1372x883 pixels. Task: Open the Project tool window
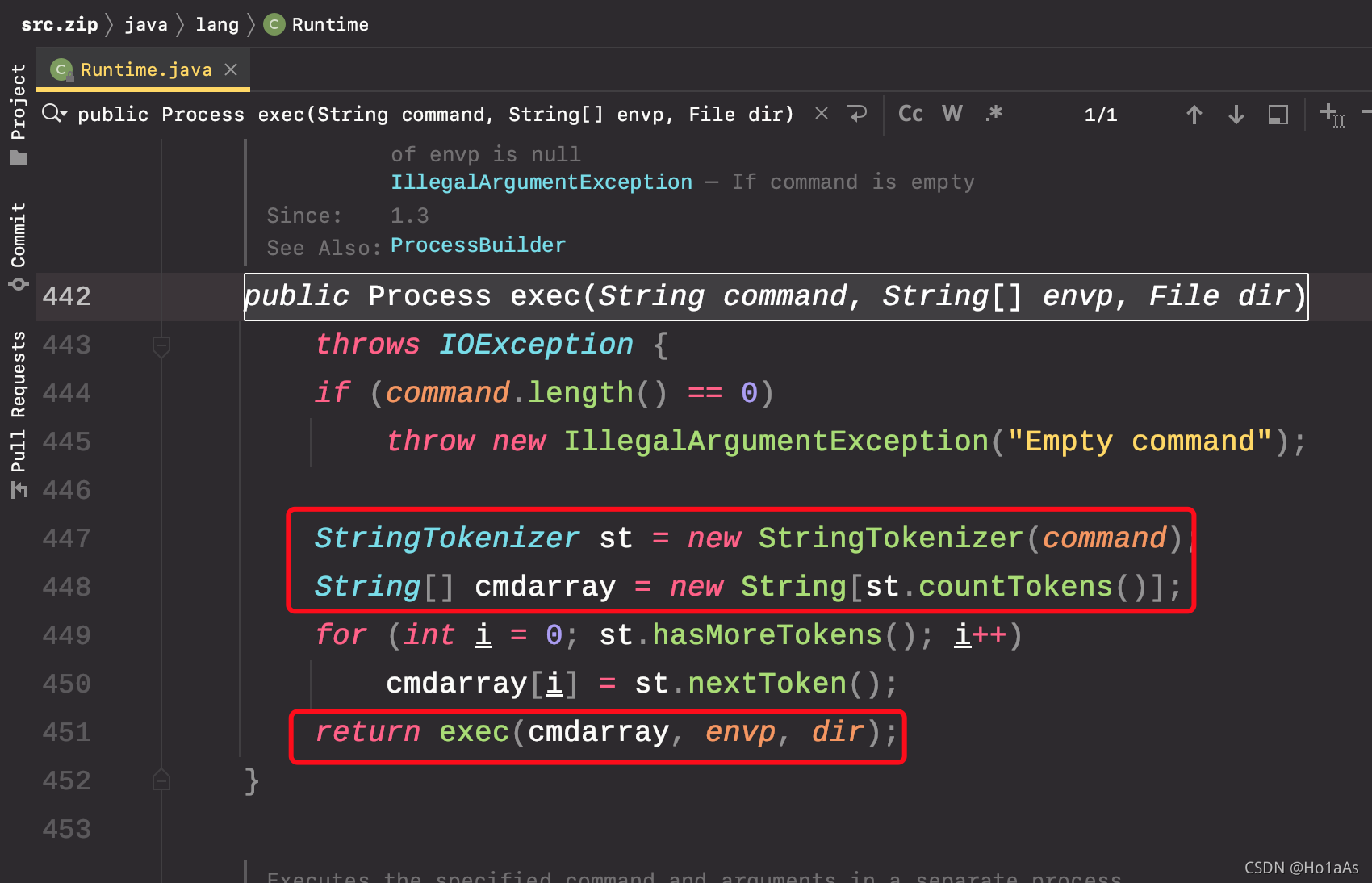(x=18, y=114)
